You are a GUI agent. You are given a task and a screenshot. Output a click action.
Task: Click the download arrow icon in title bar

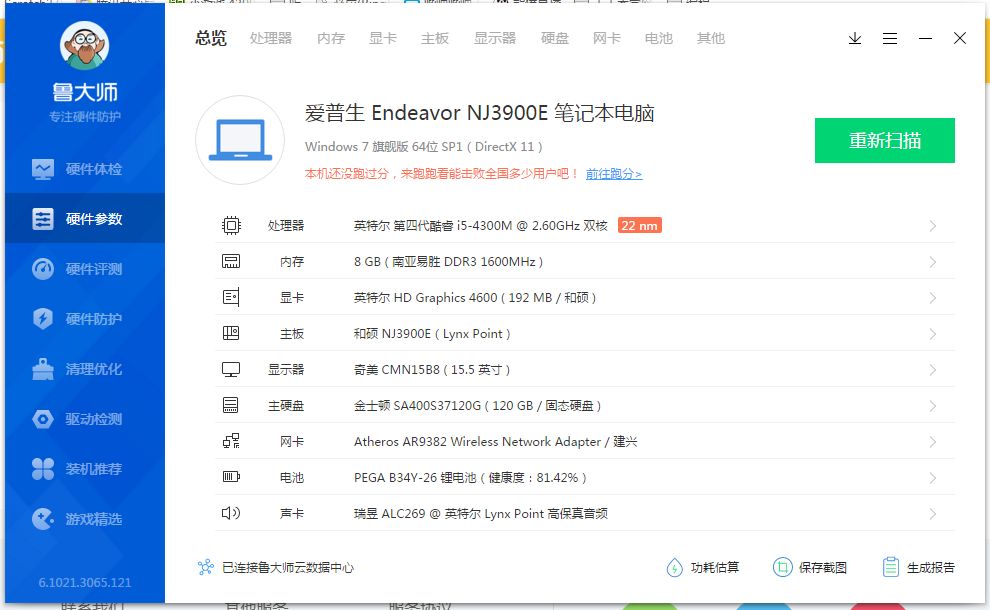(x=855, y=39)
